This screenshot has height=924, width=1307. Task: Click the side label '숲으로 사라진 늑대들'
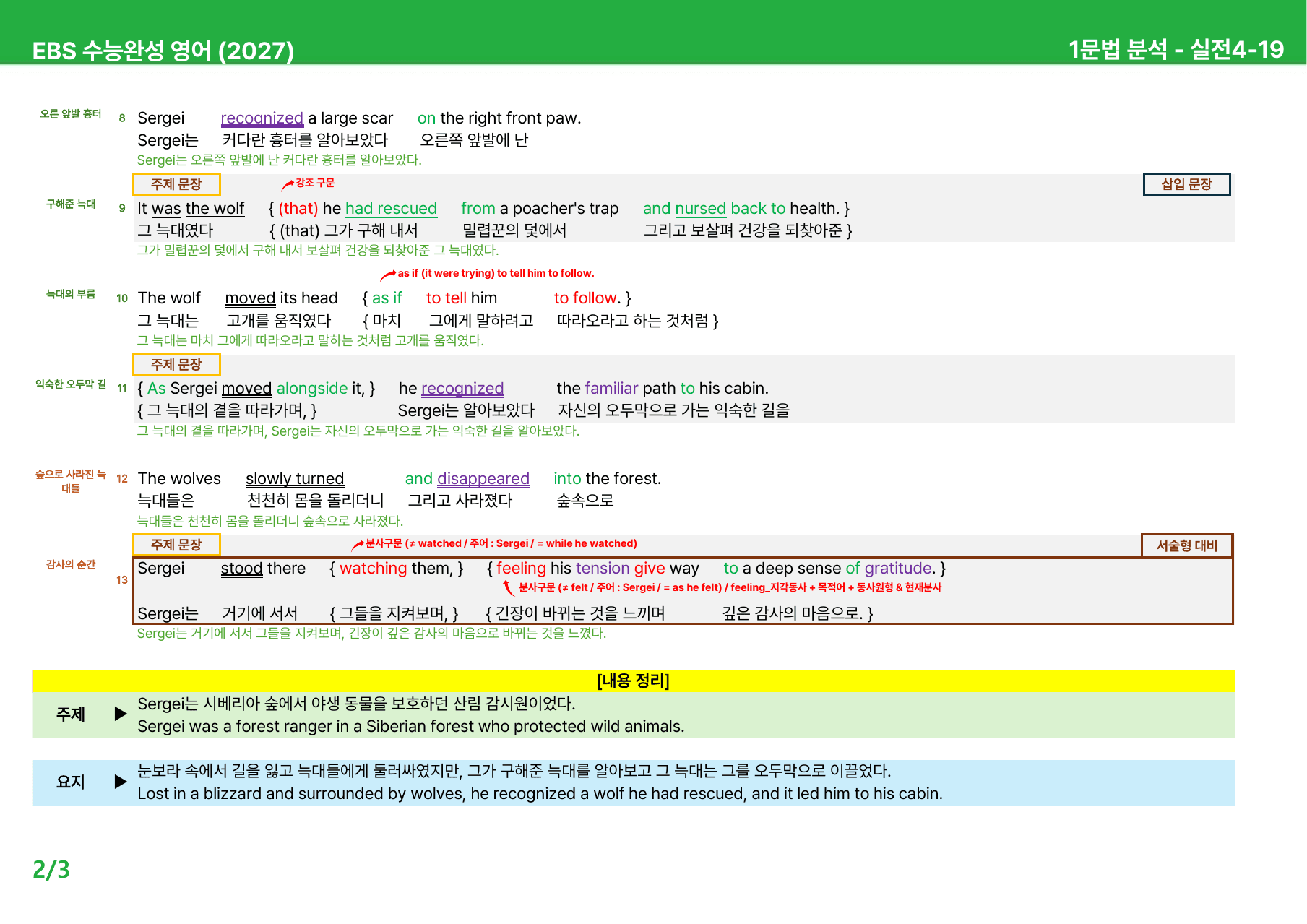point(71,481)
